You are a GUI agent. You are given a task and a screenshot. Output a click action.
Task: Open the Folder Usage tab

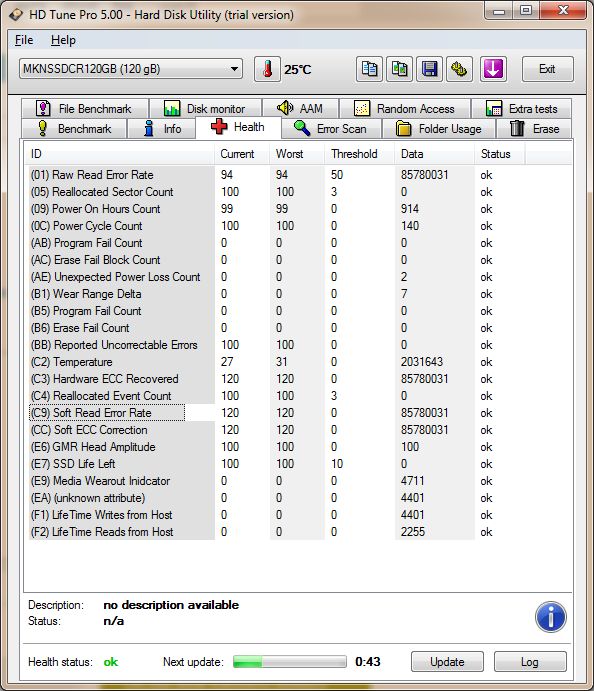(x=439, y=129)
